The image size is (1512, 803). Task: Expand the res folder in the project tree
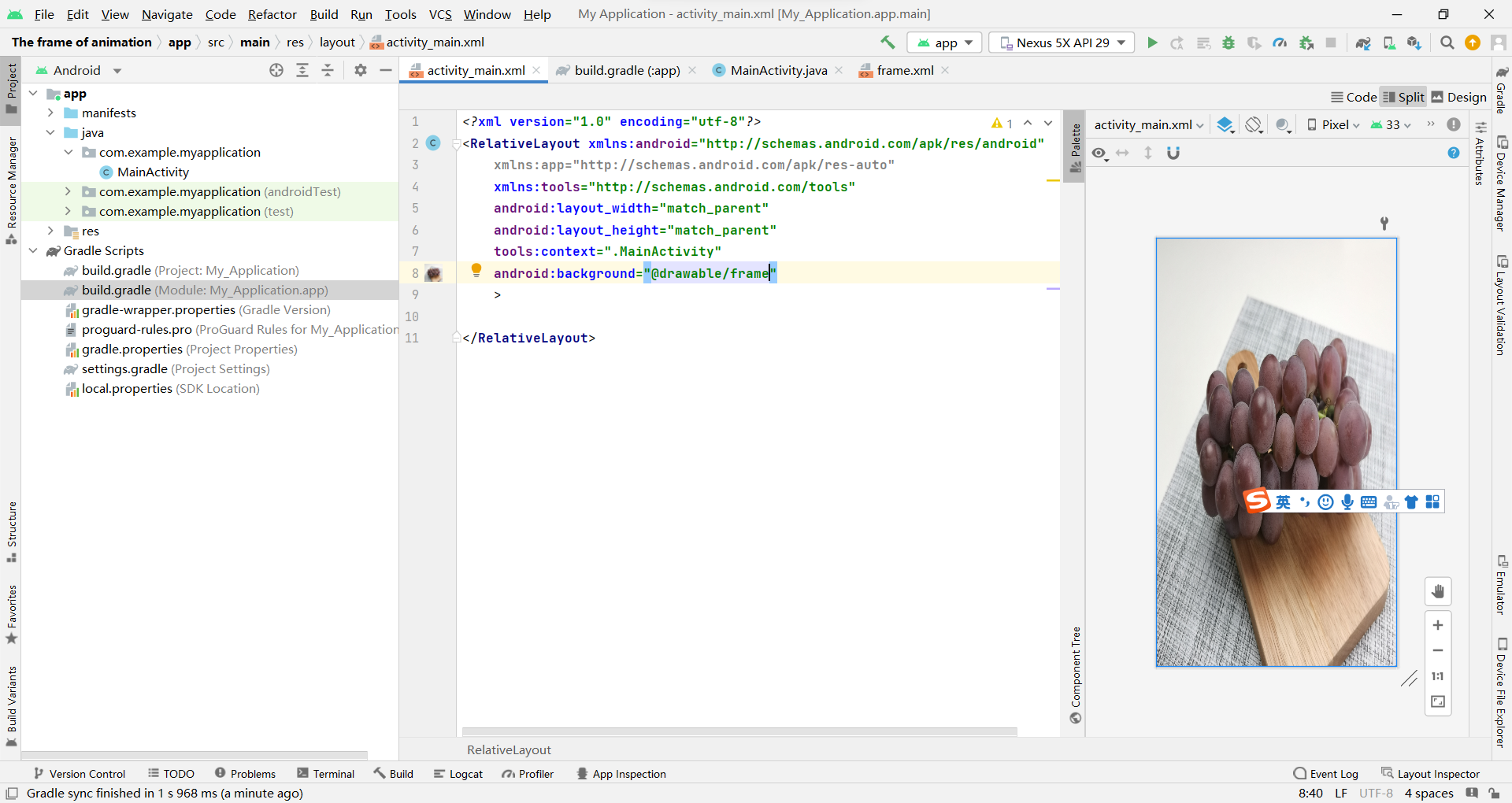tap(50, 231)
